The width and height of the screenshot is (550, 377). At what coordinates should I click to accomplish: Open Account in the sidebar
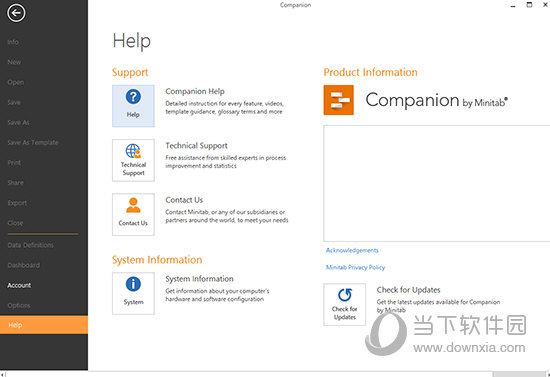(x=19, y=285)
